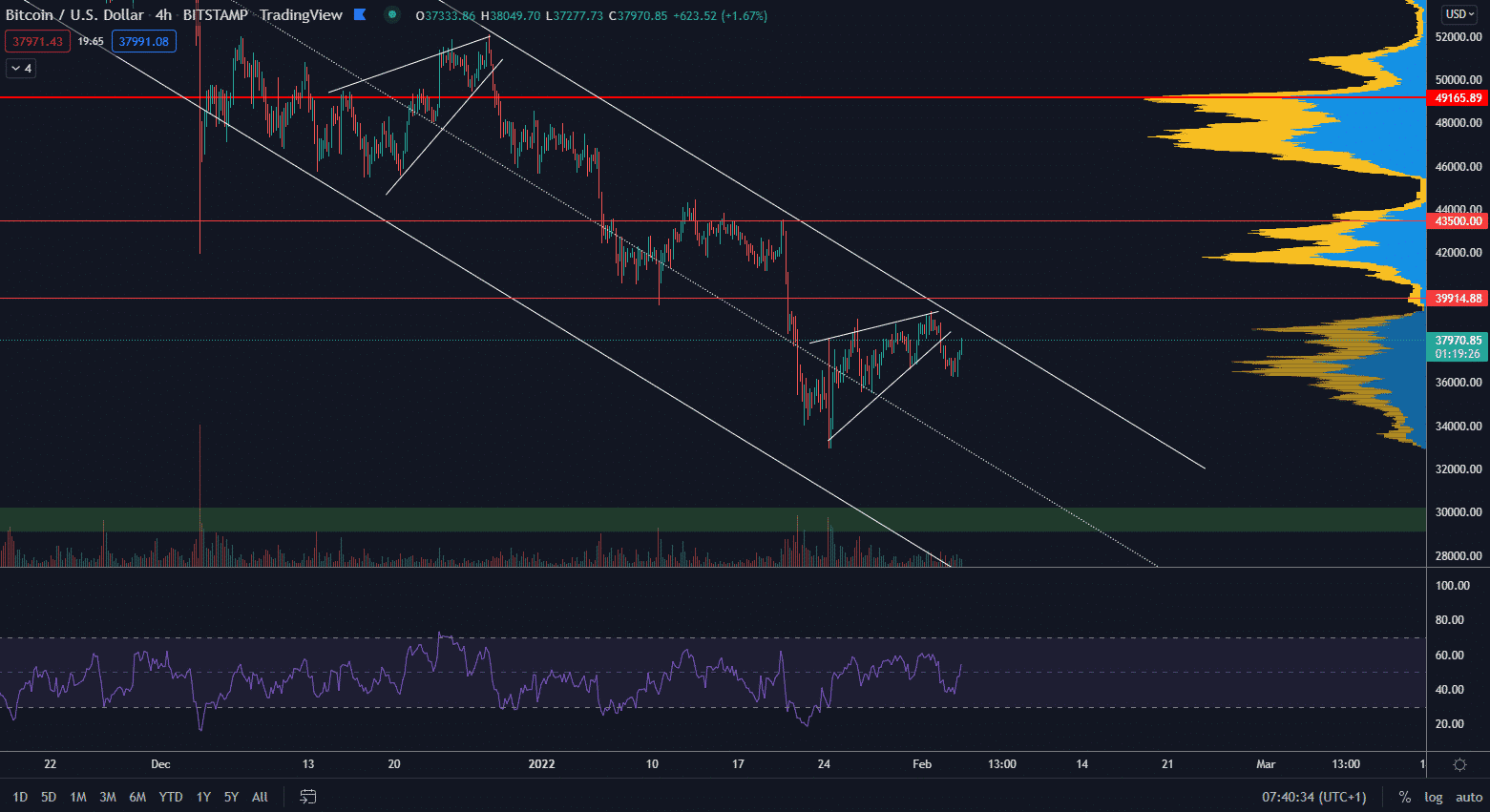Open timezone menu showing UTC+1
The height and width of the screenshot is (812, 1490).
(1313, 797)
